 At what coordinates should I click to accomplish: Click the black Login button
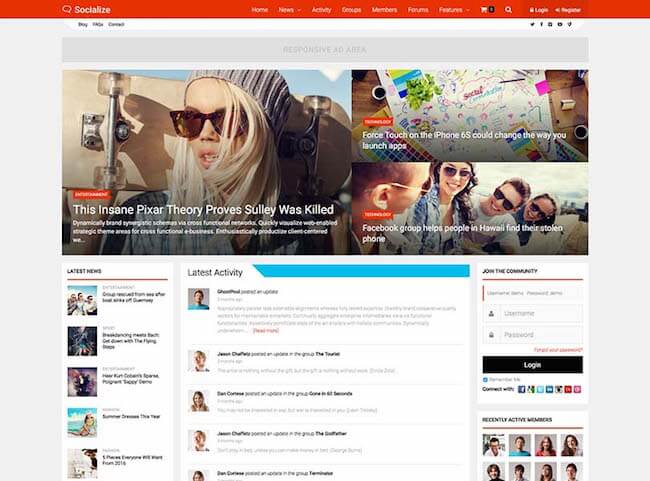532,365
